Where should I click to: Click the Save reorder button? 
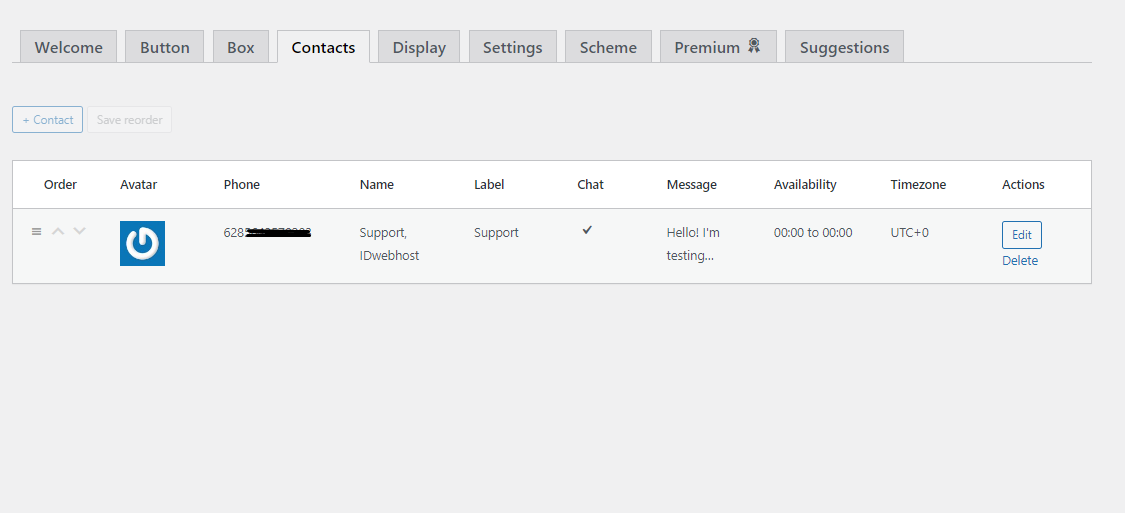[x=129, y=120]
